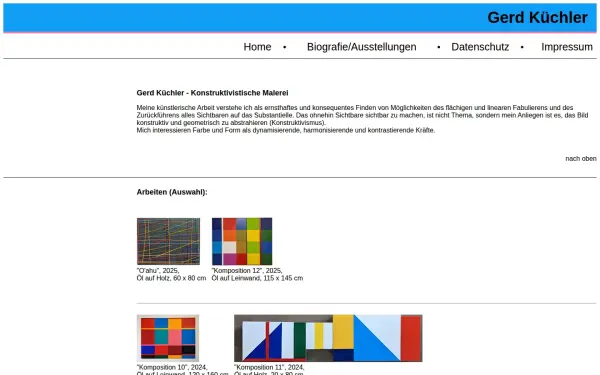This screenshot has width=600, height=375.
Task: Click the paragraph line starting "Meine künstlerische Arbeit"
Action: (355, 108)
